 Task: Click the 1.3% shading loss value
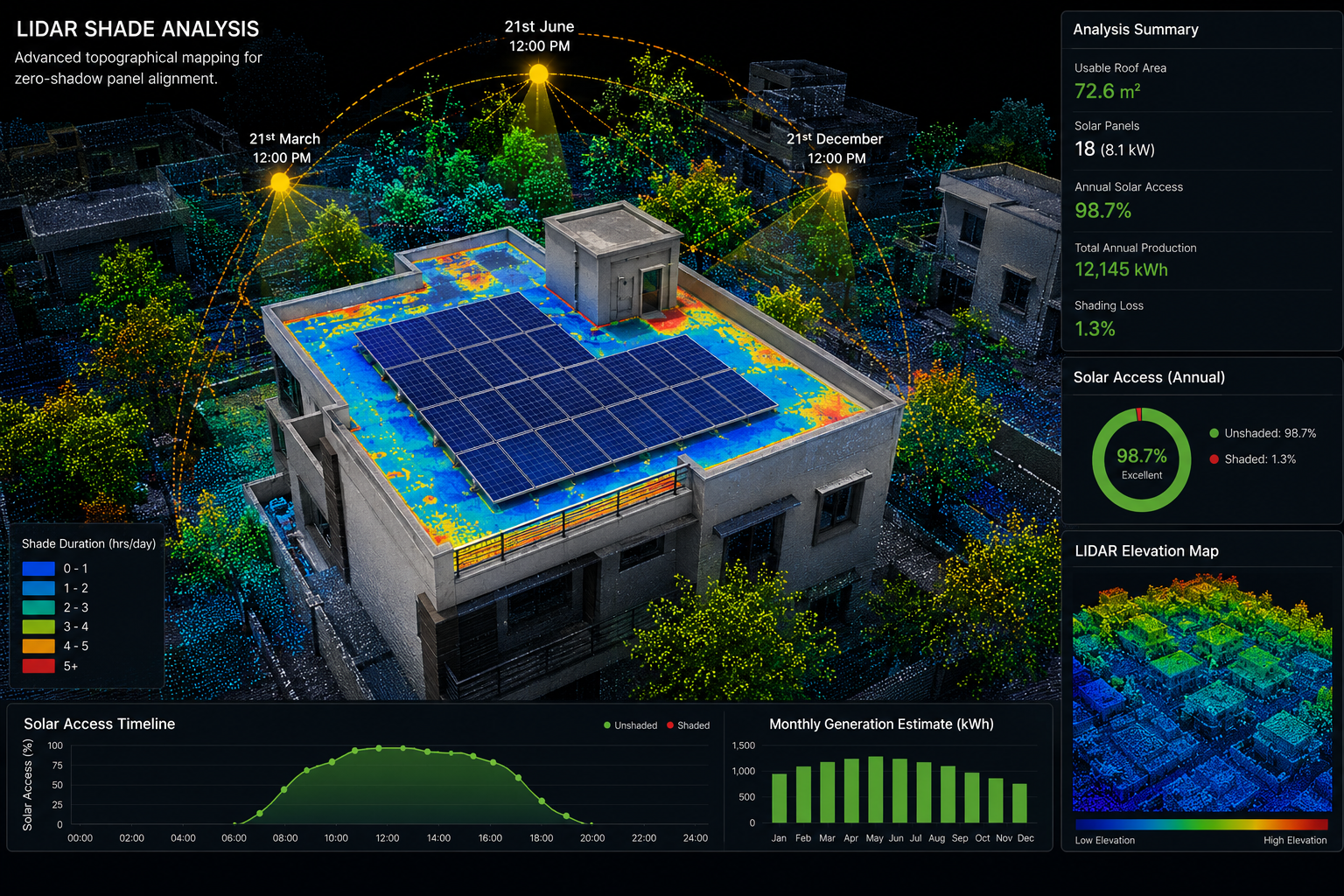(1095, 329)
